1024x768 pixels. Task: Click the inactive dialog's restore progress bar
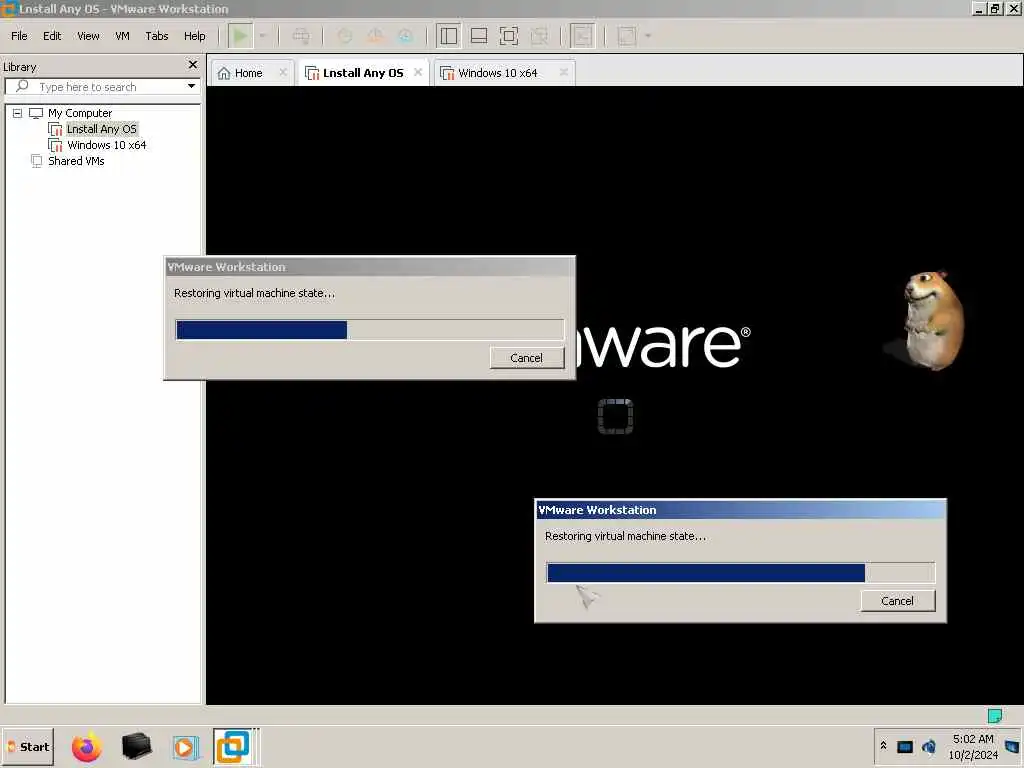[370, 330]
